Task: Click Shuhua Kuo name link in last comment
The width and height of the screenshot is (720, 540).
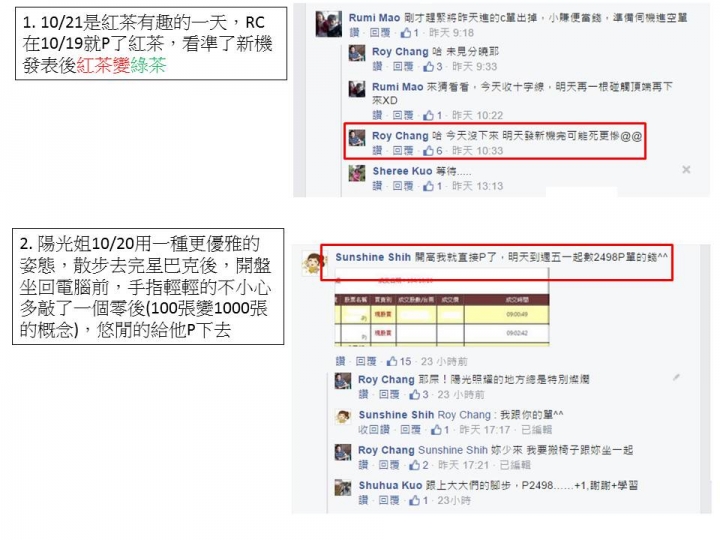Action: 390,485
